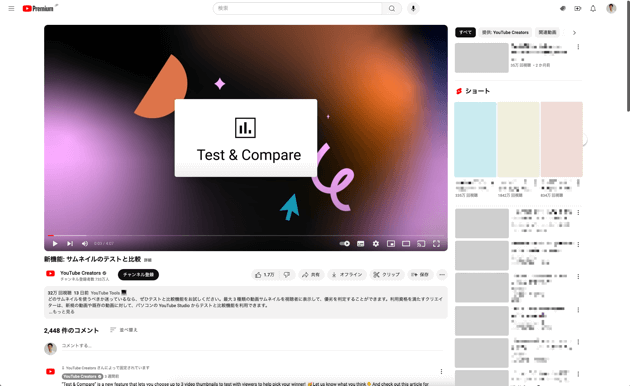Share the video with 共有 button

tap(311, 275)
